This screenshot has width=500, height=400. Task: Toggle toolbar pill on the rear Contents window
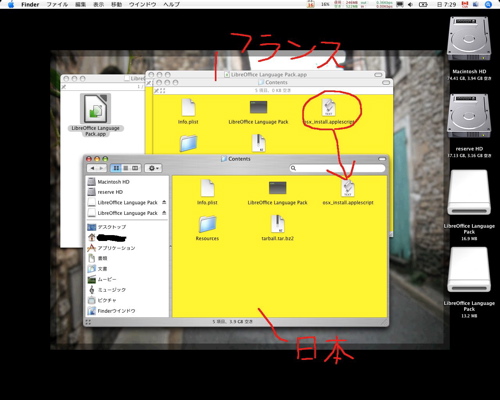pyautogui.click(x=386, y=82)
